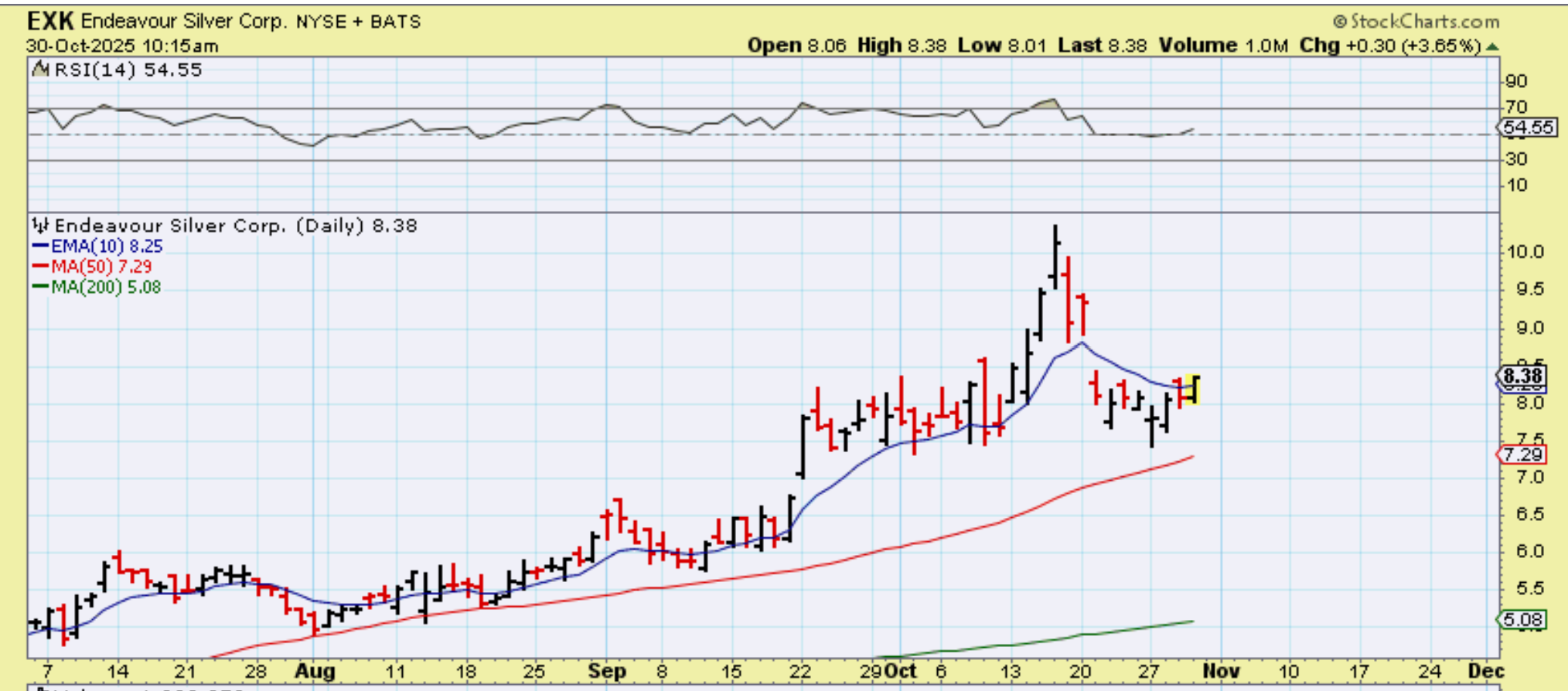Viewport: 1568px width, 691px height.
Task: Click the 30 level on the RSI axis
Action: click(x=1516, y=159)
